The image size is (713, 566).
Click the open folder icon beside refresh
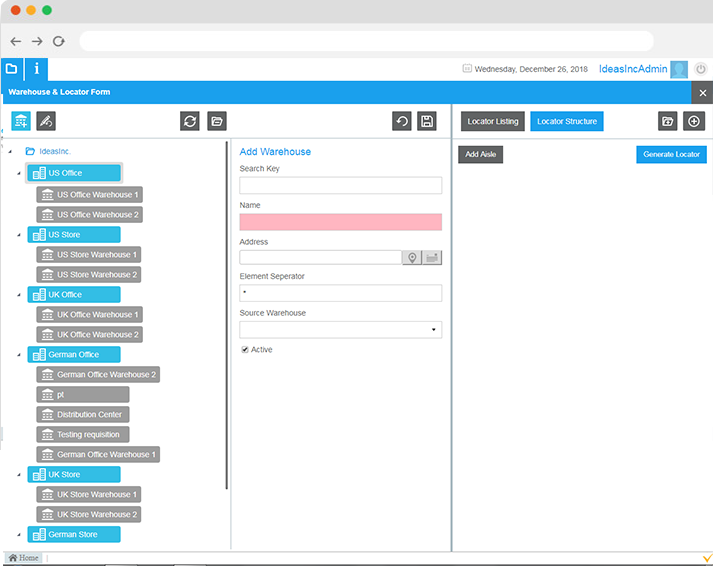[217, 121]
